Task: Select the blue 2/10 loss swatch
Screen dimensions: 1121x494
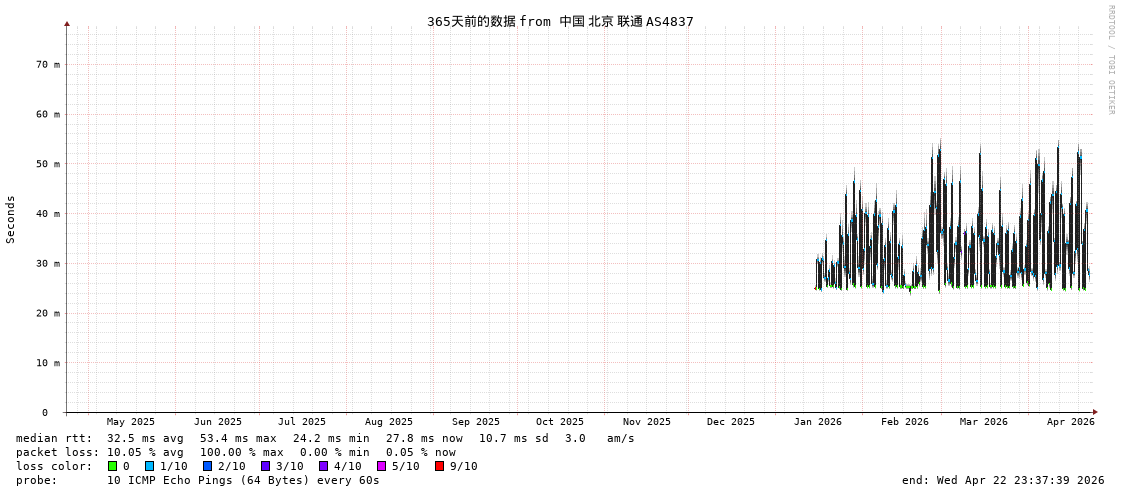Action: (207, 466)
